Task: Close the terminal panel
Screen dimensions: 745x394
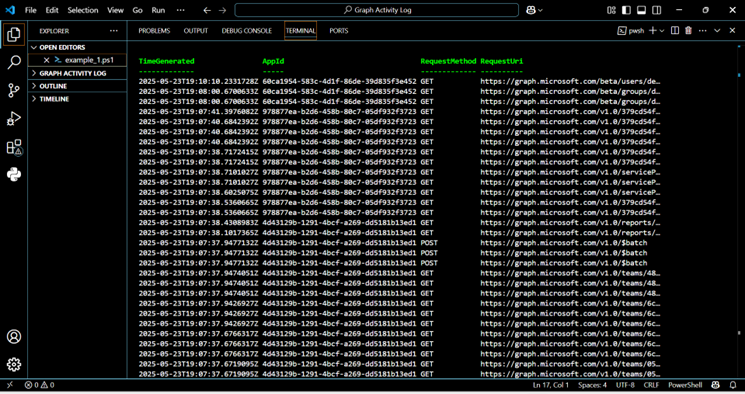Action: tap(732, 30)
